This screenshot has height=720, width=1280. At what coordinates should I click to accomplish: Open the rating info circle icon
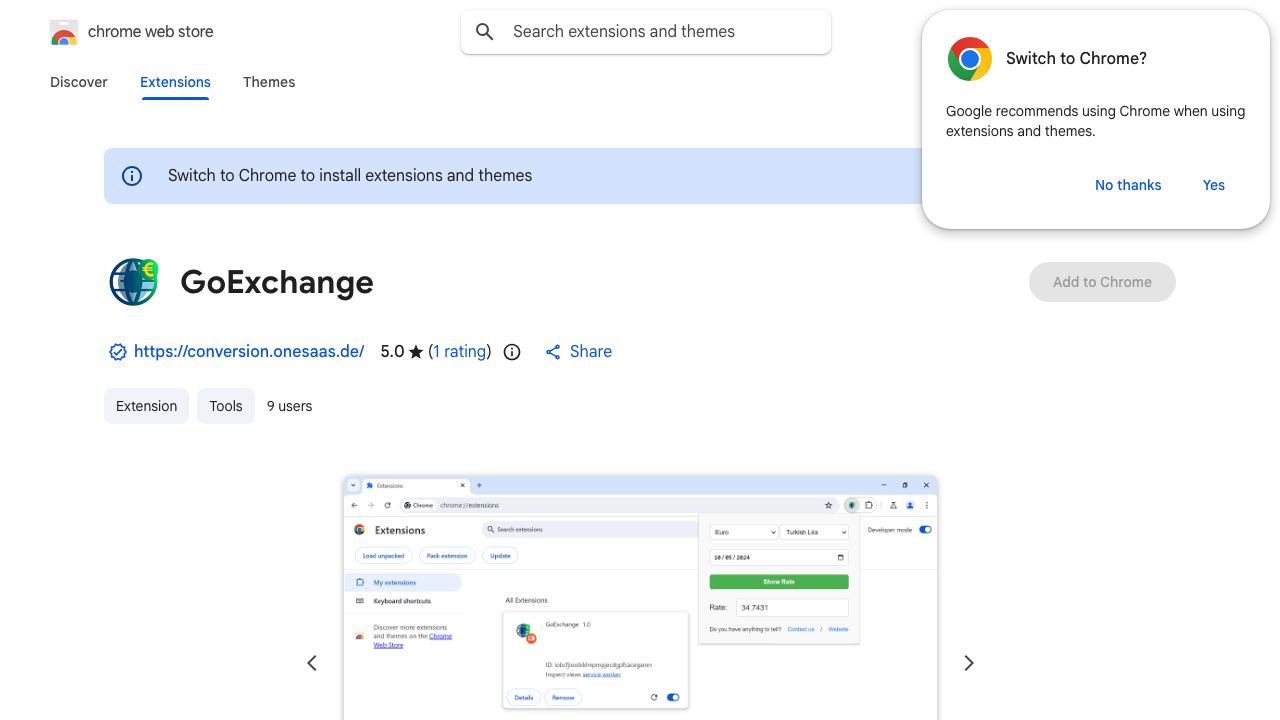pos(512,352)
